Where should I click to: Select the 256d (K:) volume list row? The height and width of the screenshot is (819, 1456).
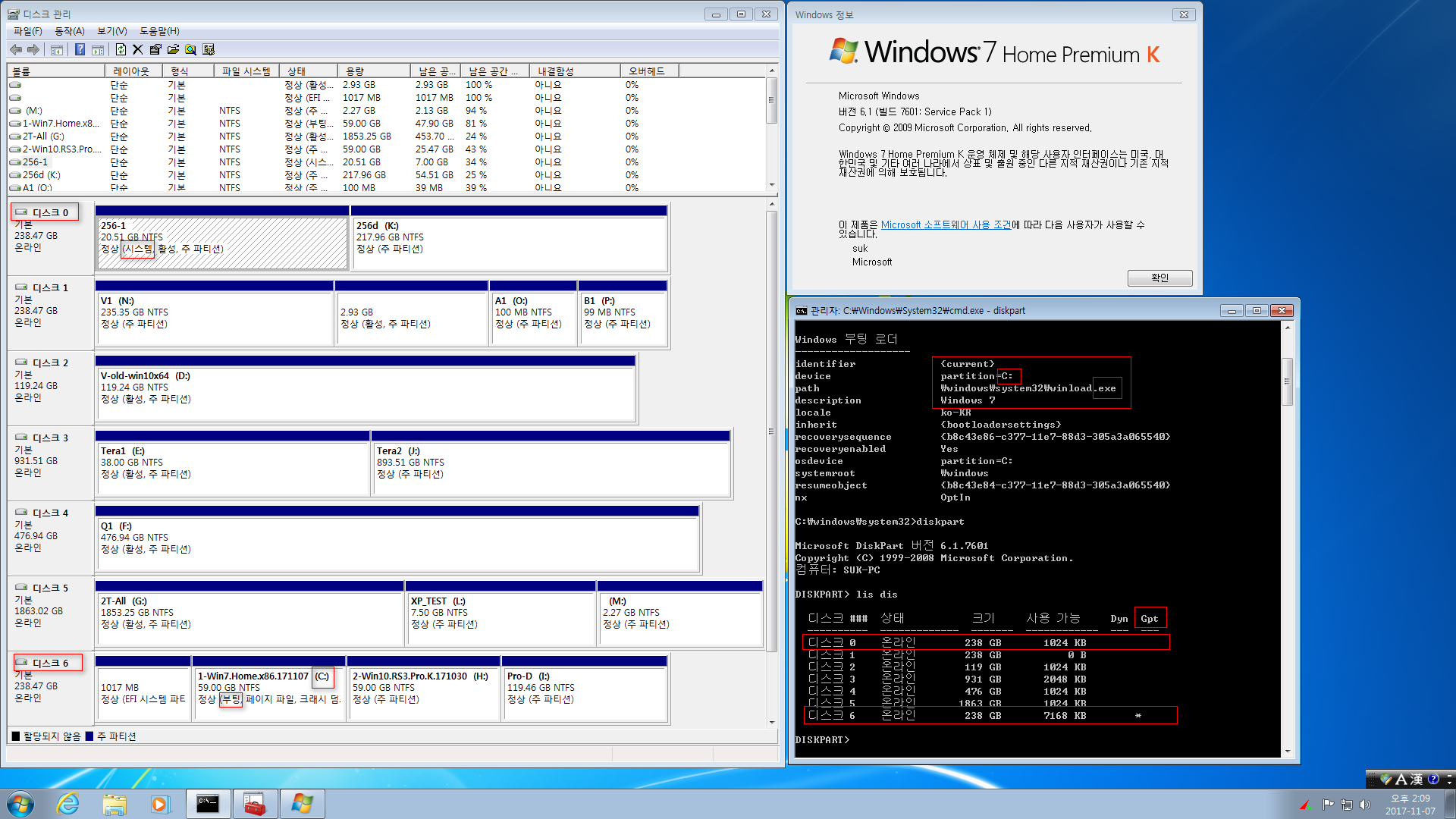click(387, 175)
